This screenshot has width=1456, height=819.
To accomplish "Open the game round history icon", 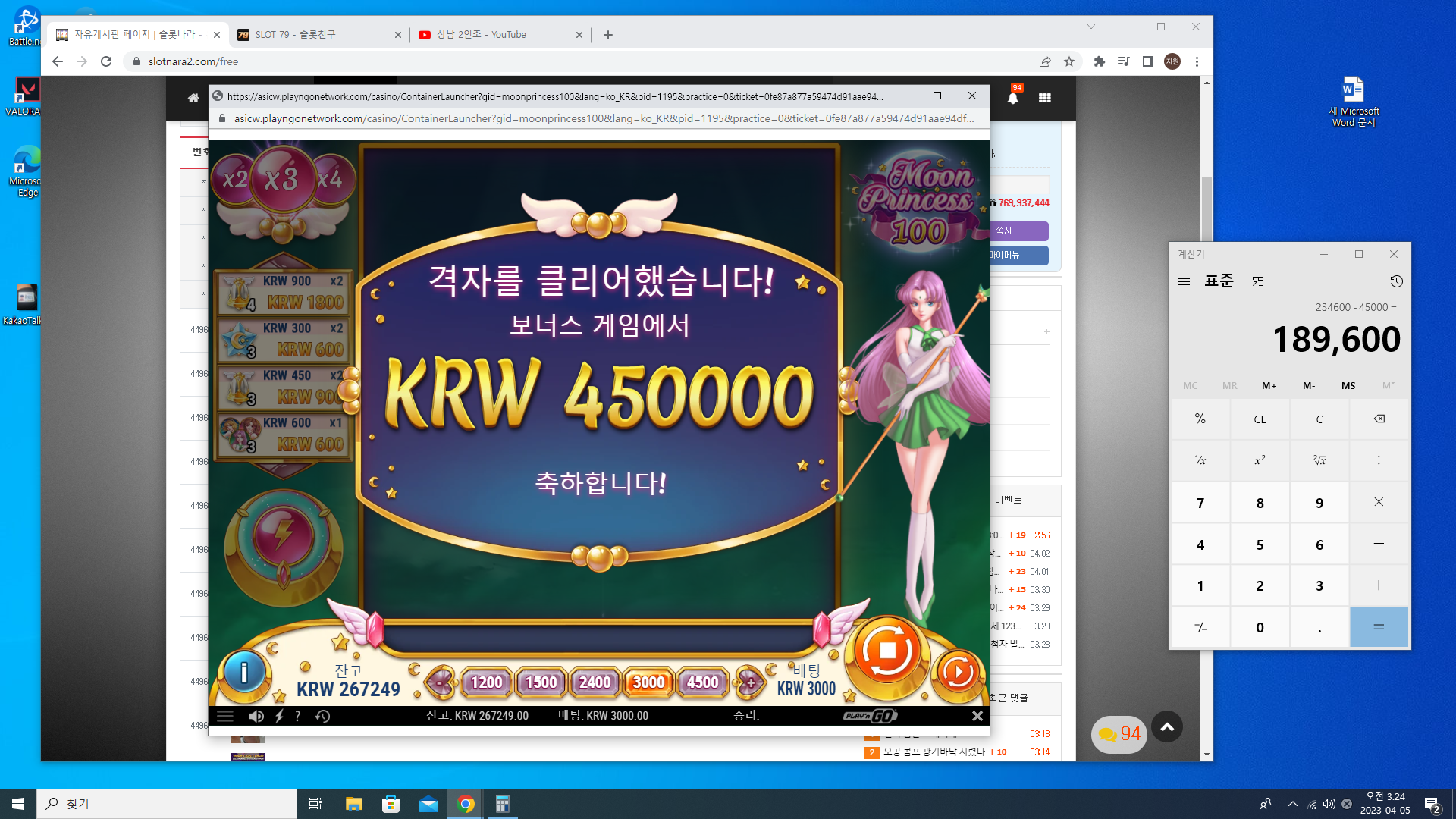I will click(x=322, y=716).
